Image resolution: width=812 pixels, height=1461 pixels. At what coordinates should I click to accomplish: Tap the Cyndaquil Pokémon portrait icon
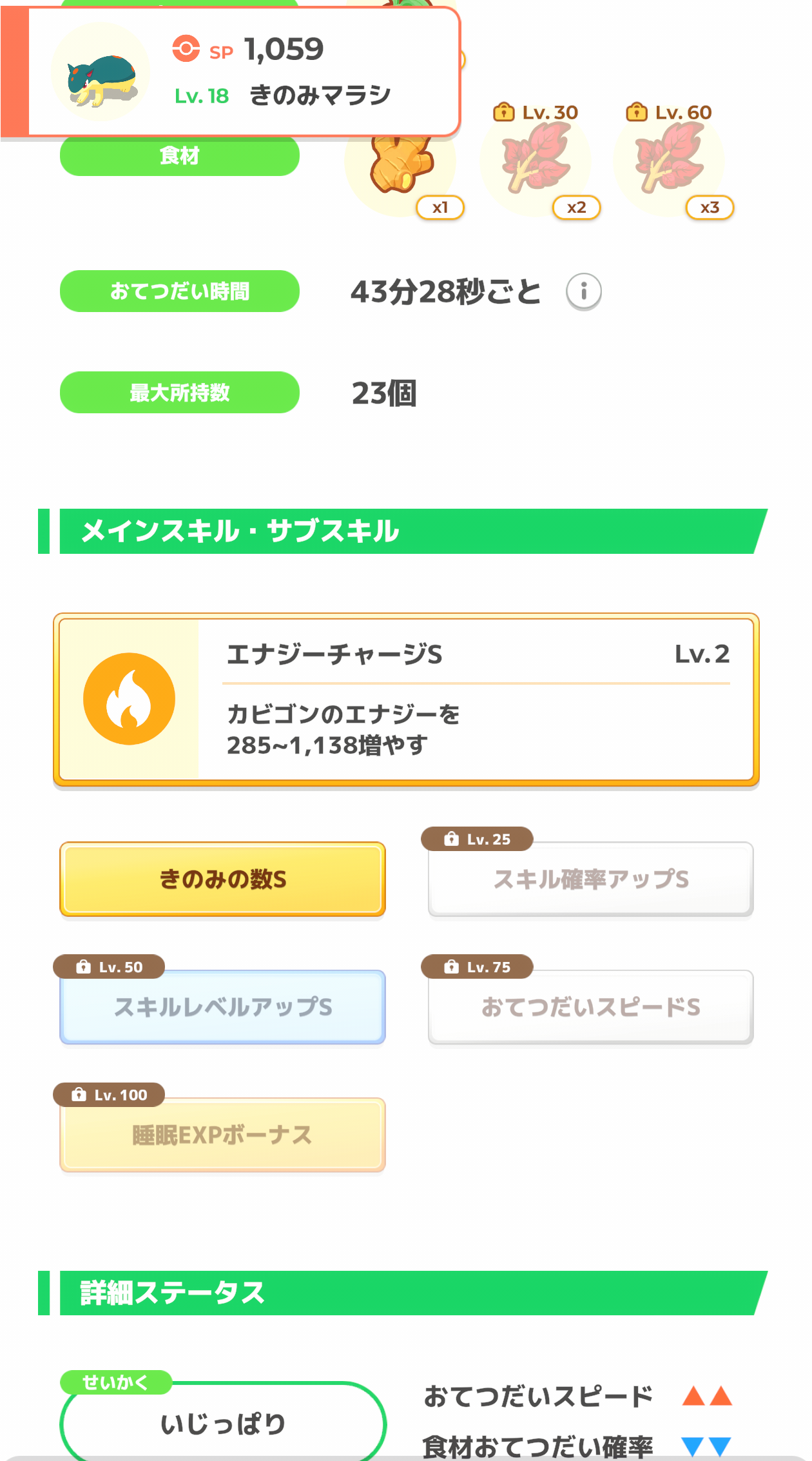(x=101, y=72)
